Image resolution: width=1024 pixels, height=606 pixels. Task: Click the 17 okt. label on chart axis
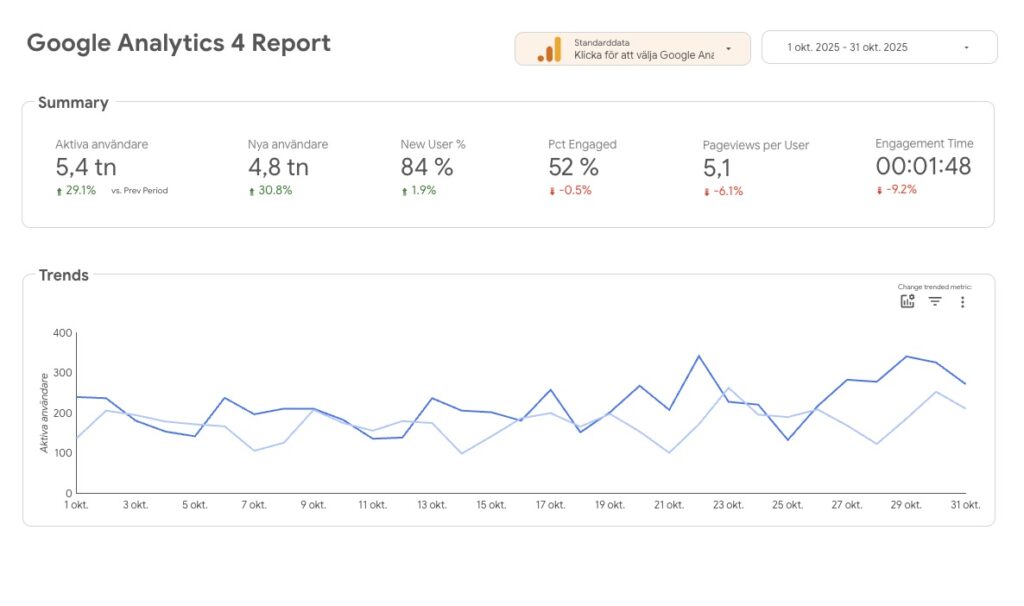552,505
